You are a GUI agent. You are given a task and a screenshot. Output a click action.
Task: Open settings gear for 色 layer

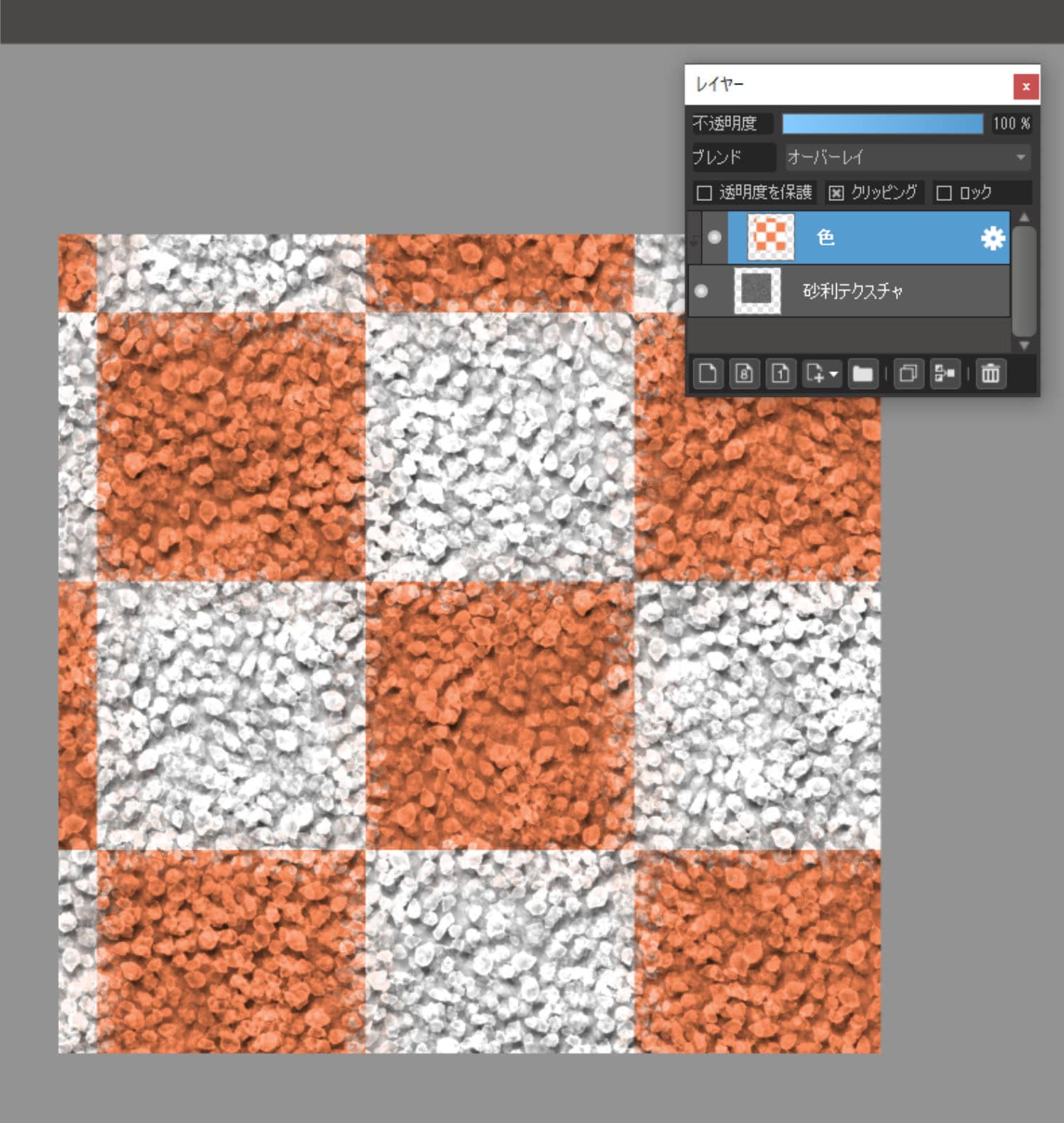click(x=992, y=238)
